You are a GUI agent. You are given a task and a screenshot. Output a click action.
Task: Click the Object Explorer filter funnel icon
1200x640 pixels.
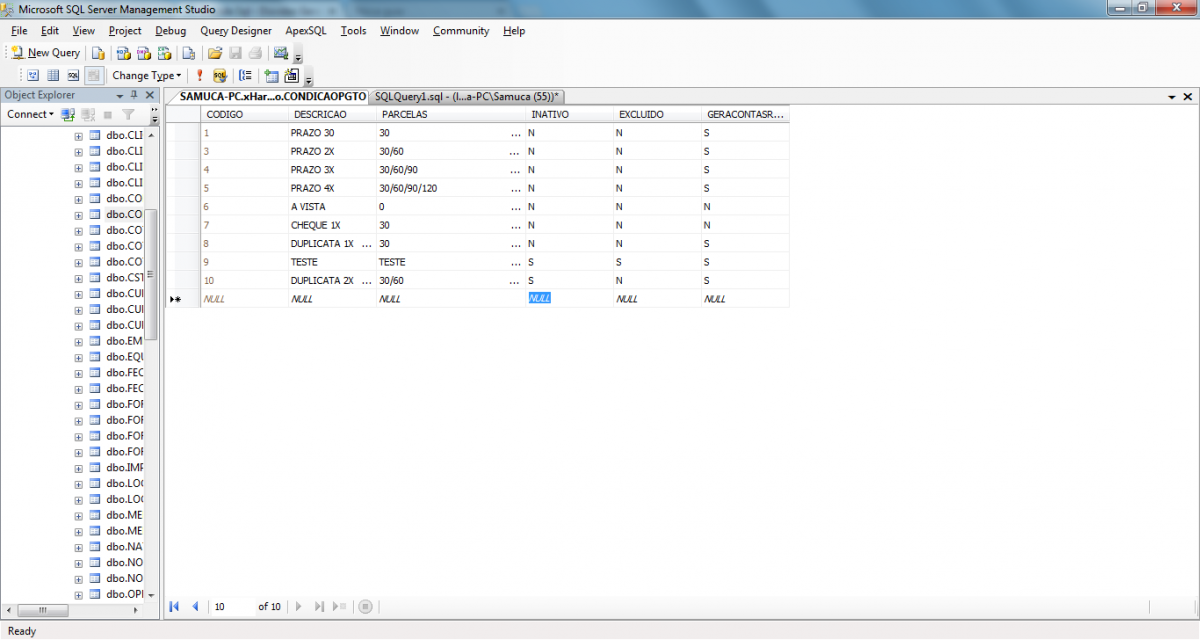pyautogui.click(x=128, y=114)
